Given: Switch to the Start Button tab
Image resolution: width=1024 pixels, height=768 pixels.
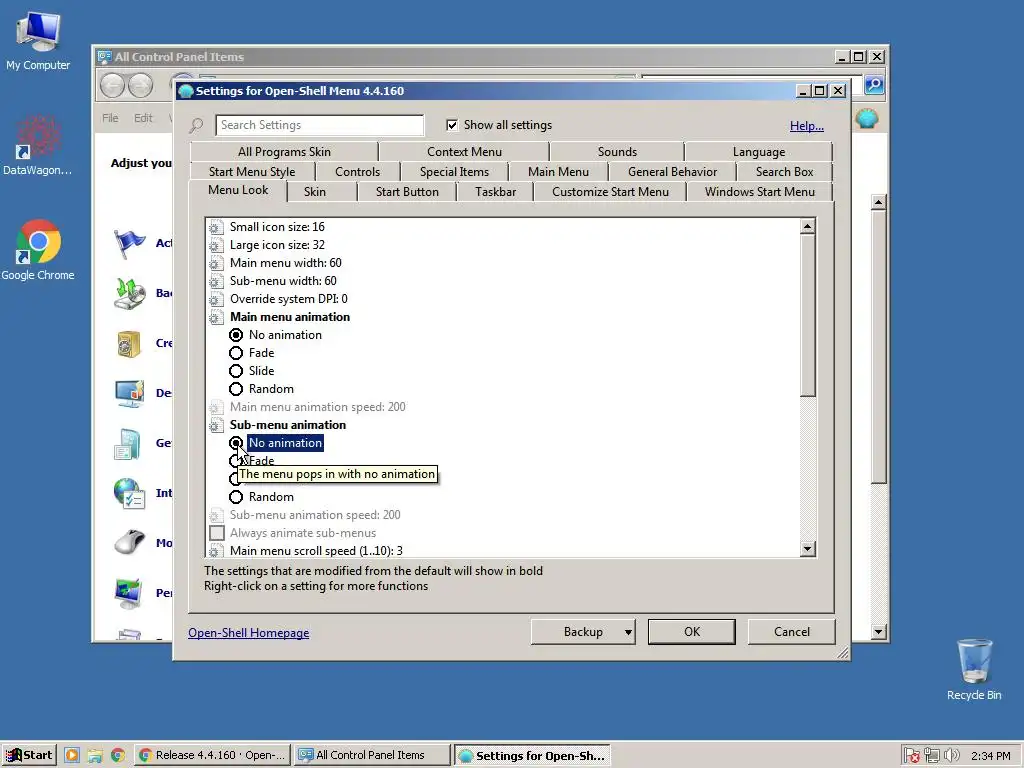Looking at the screenshot, I should click(407, 191).
